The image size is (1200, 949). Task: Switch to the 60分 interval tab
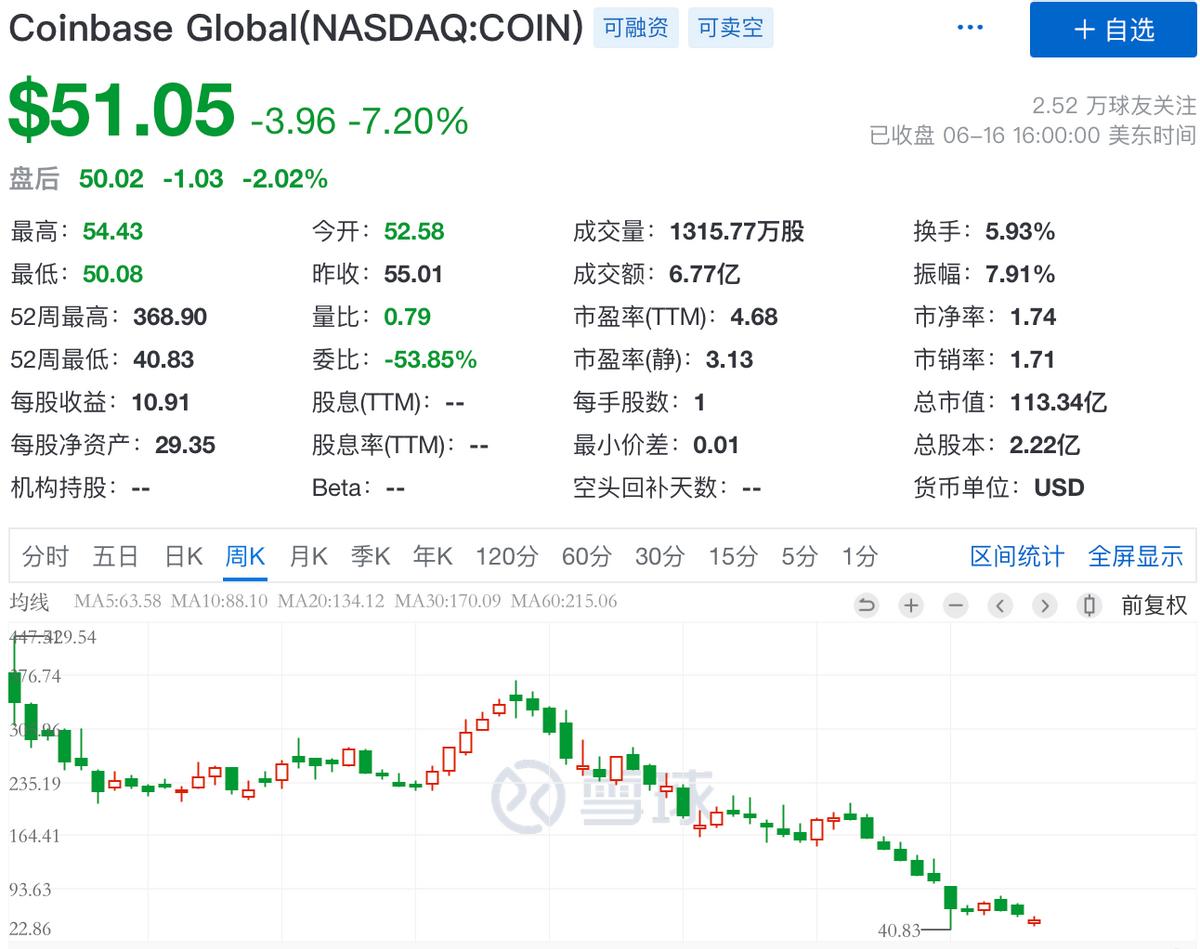[586, 556]
